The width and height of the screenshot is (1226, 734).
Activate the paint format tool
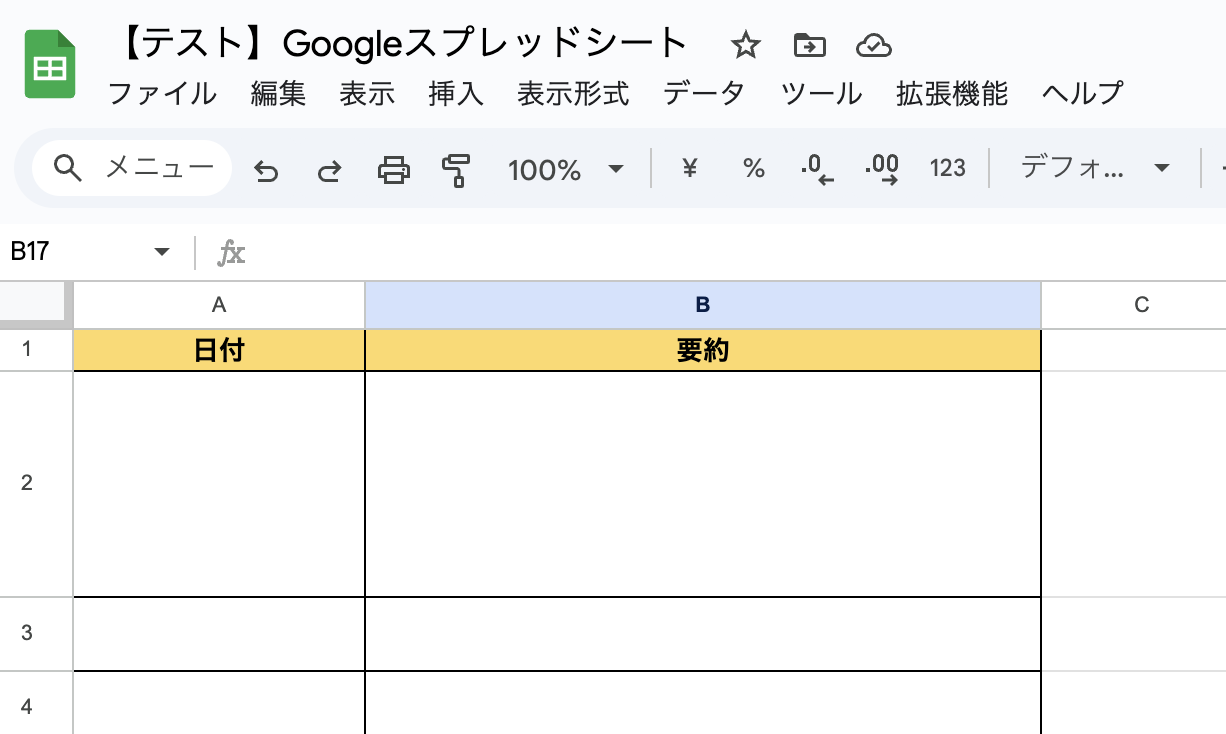point(456,170)
